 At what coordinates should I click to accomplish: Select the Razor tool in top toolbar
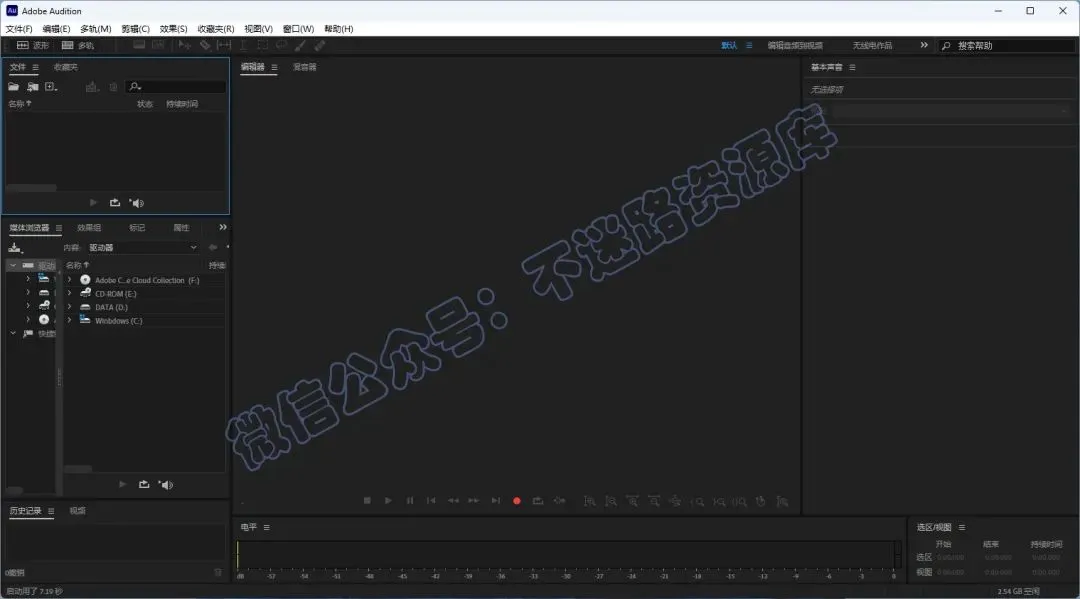click(205, 45)
